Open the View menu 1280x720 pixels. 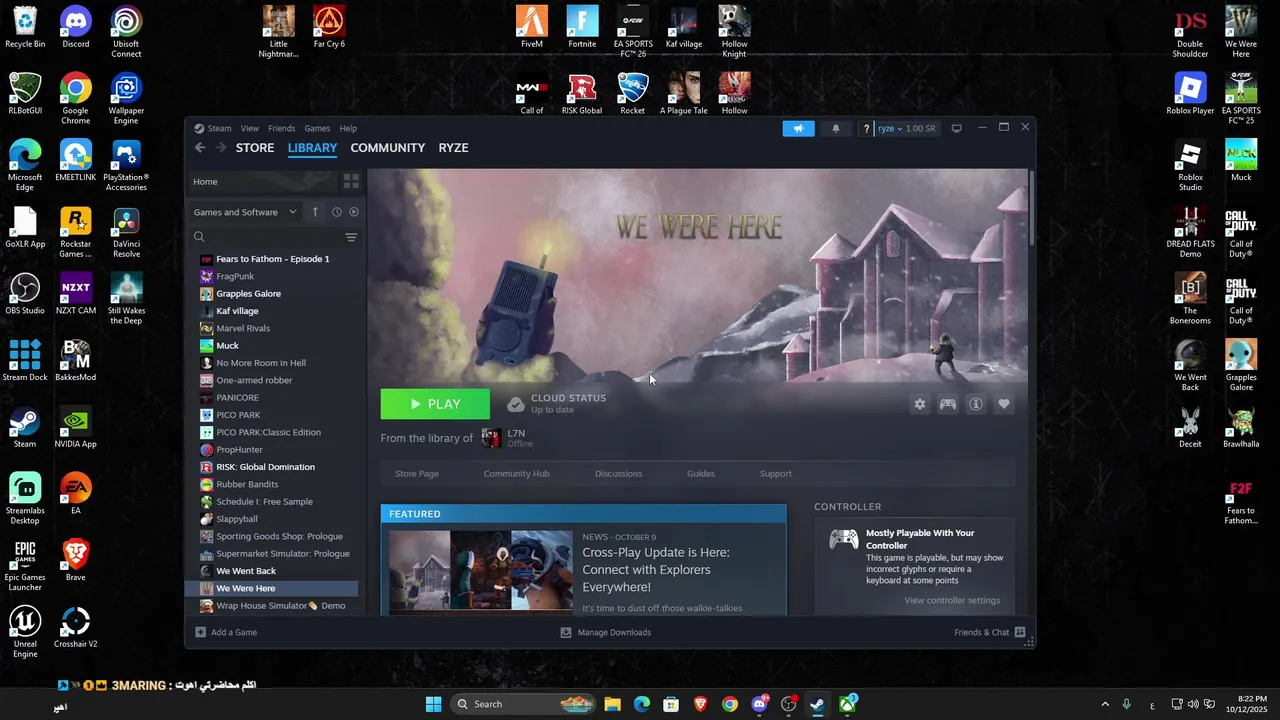pyautogui.click(x=249, y=128)
